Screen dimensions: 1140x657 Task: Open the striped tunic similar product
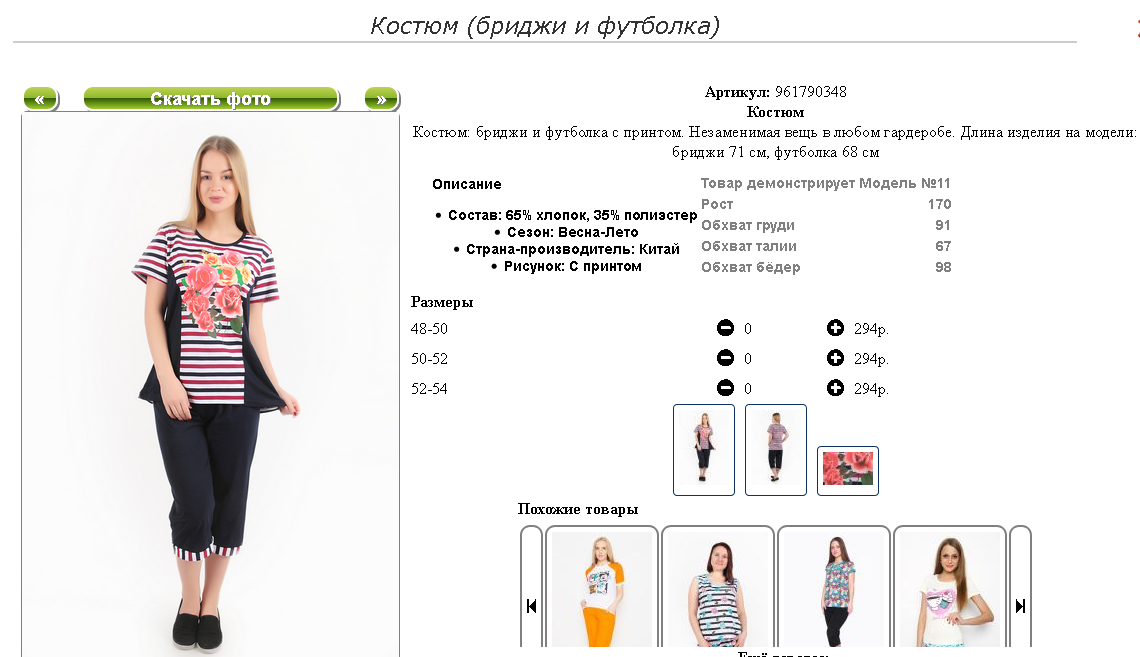pos(718,587)
